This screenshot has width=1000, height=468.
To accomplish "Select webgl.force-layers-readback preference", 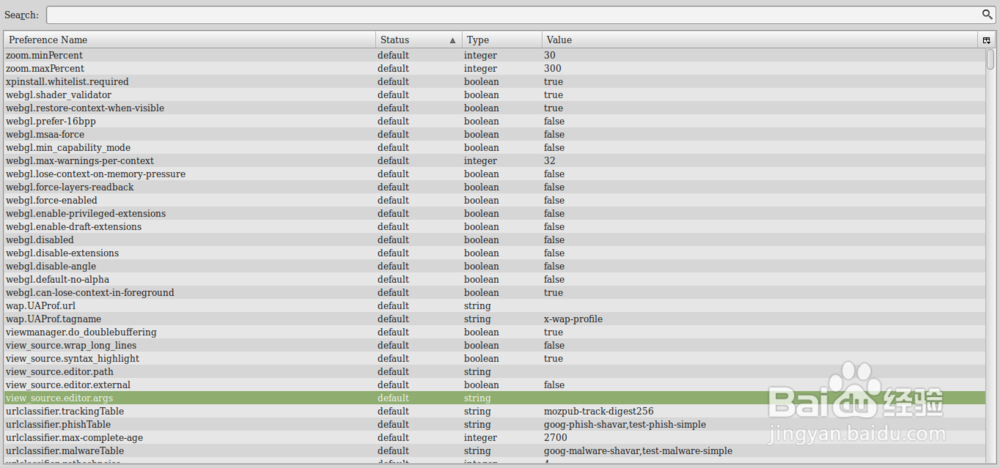I will click(x=494, y=187).
